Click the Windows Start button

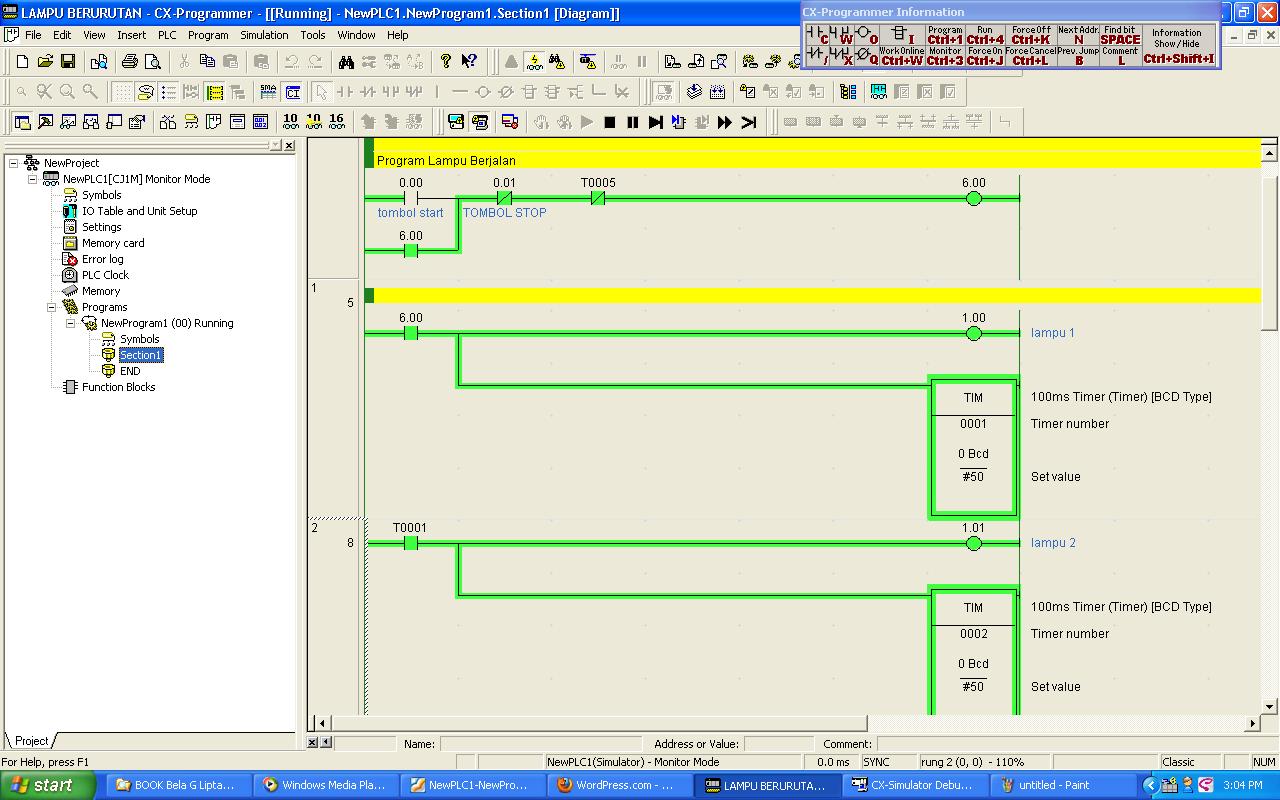click(48, 785)
